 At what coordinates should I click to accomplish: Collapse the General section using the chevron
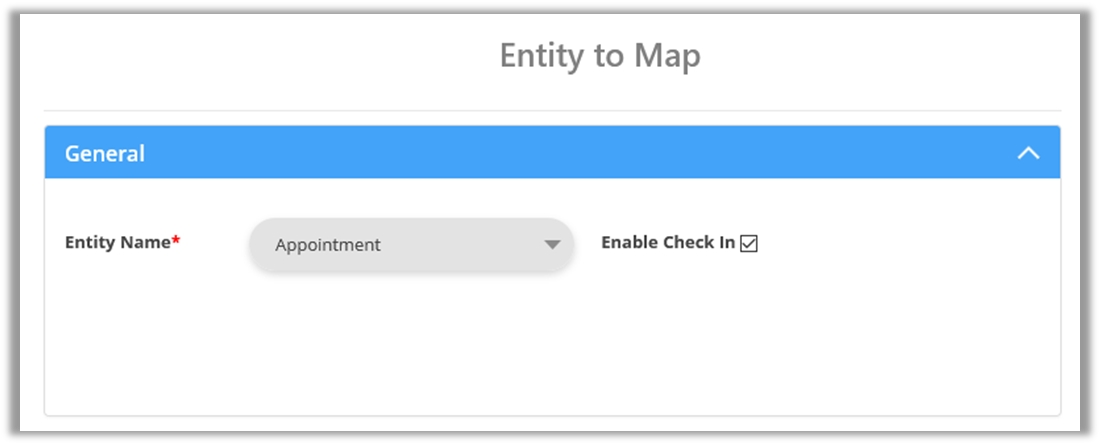[x=1027, y=154]
